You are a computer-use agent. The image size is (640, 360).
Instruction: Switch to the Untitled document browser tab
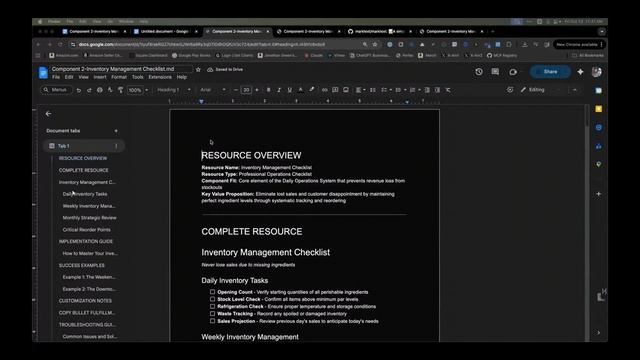point(165,31)
